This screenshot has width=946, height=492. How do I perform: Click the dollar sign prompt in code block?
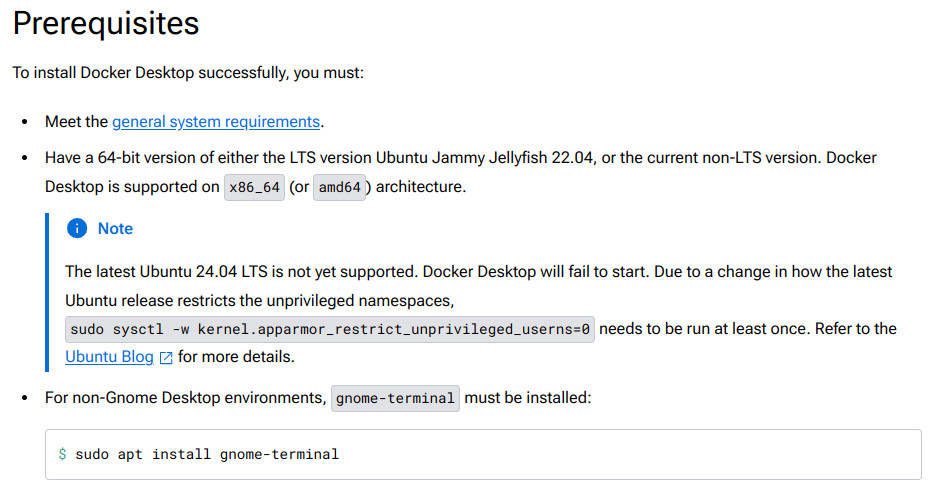pyautogui.click(x=62, y=454)
